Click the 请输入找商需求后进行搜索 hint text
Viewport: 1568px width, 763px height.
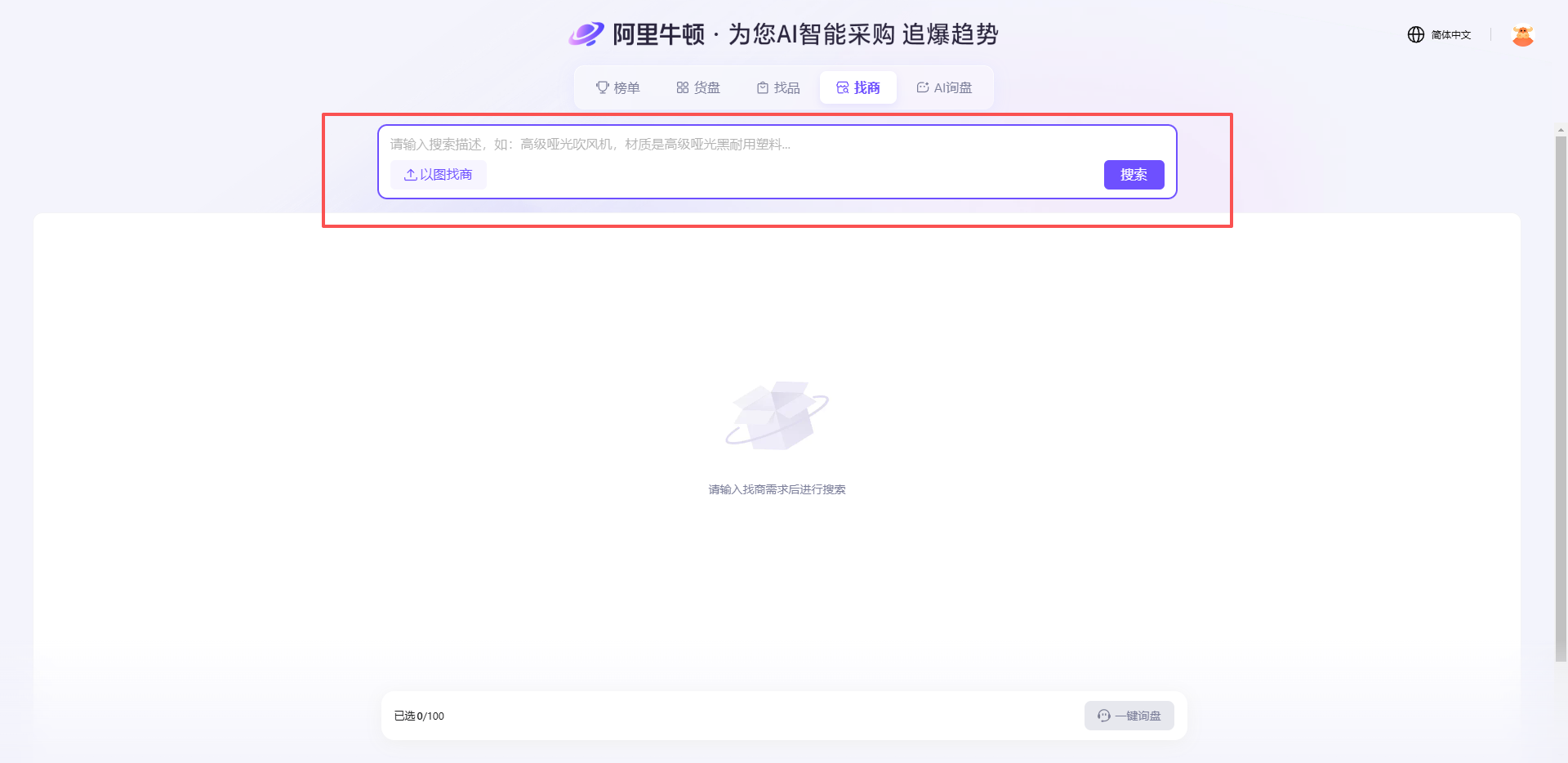click(777, 489)
